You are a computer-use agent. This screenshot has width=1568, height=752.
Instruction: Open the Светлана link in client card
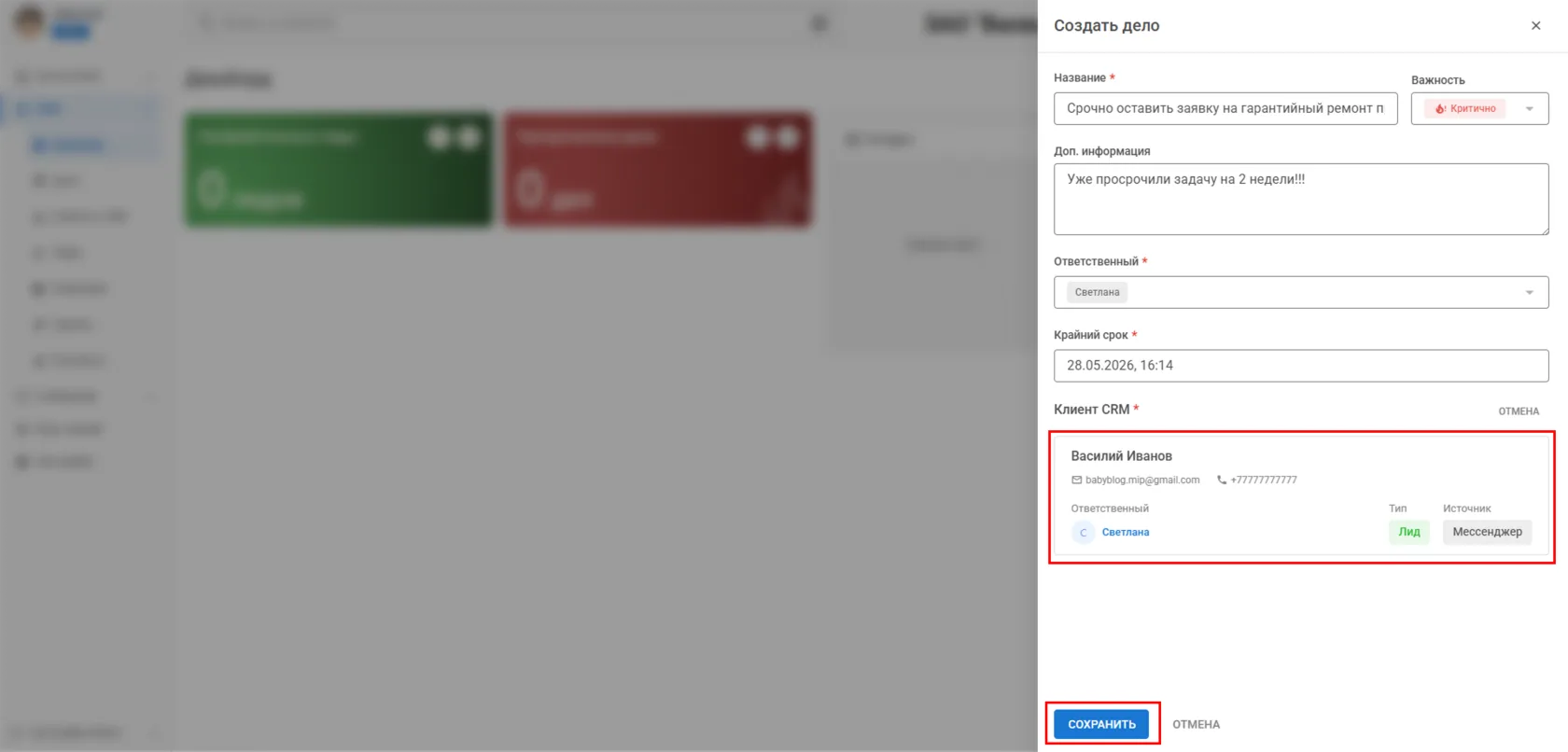point(1126,533)
